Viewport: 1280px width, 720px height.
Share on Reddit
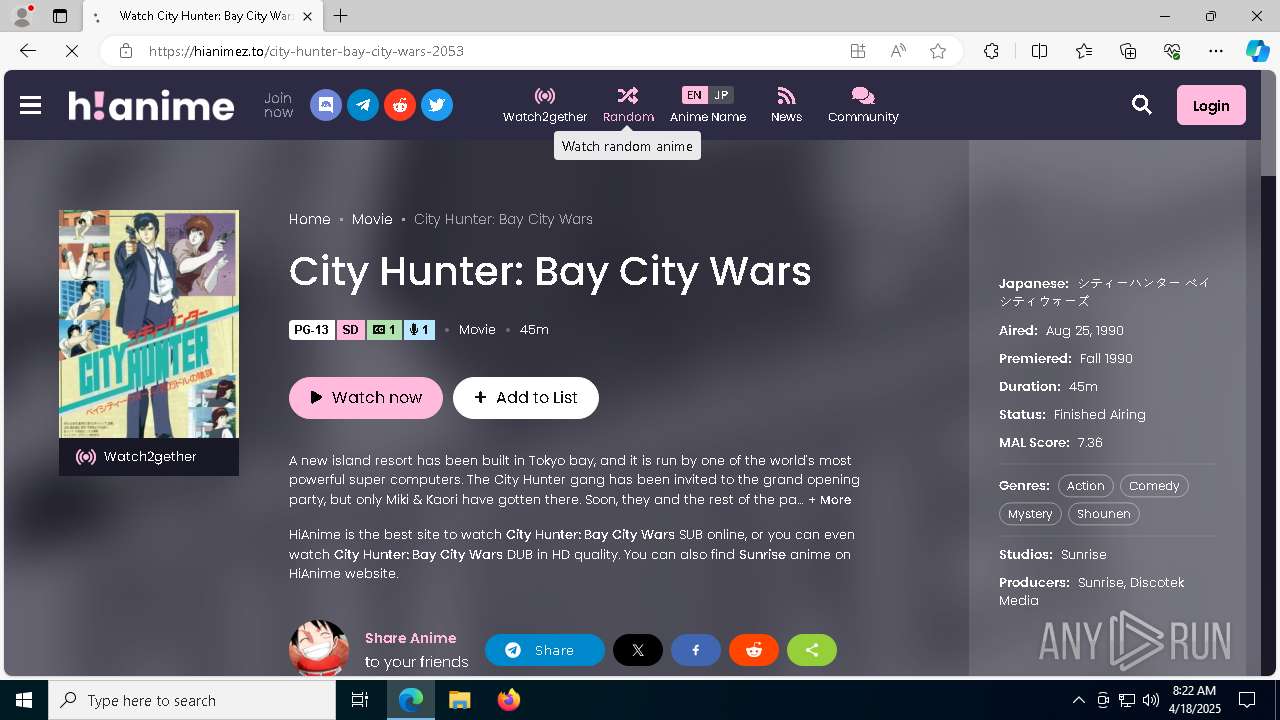click(754, 650)
